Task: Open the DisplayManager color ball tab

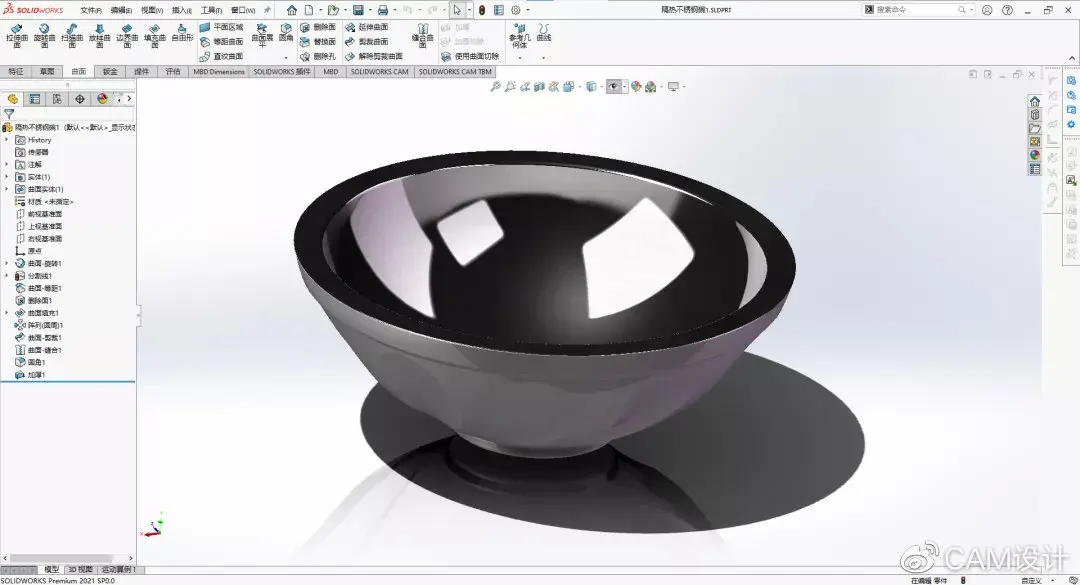Action: (103, 99)
